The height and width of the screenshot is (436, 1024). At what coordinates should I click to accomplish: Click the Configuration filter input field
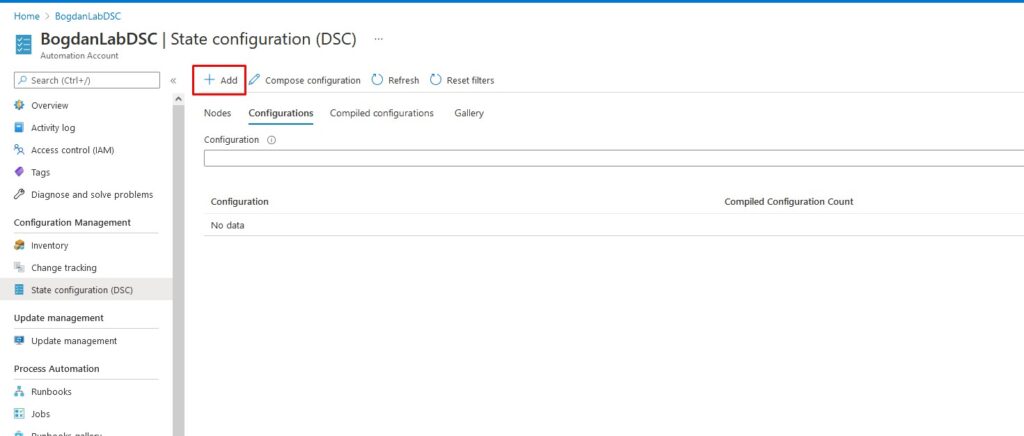tap(614, 158)
